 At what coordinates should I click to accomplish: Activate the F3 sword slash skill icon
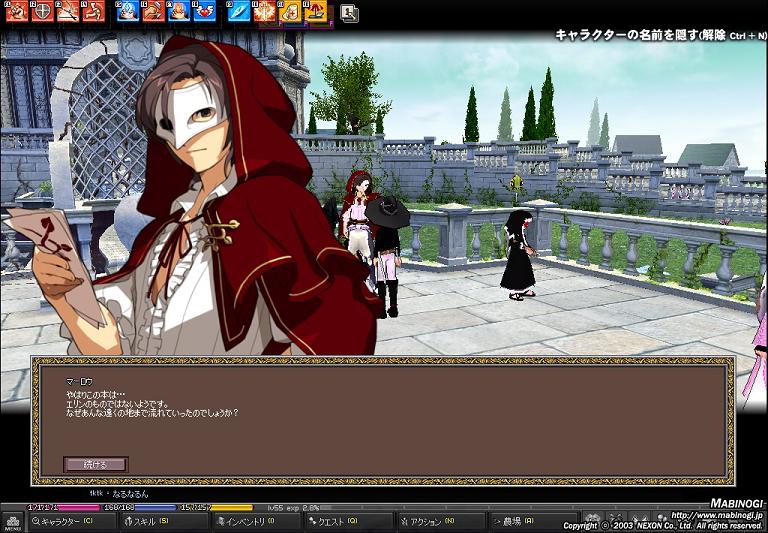coord(68,11)
